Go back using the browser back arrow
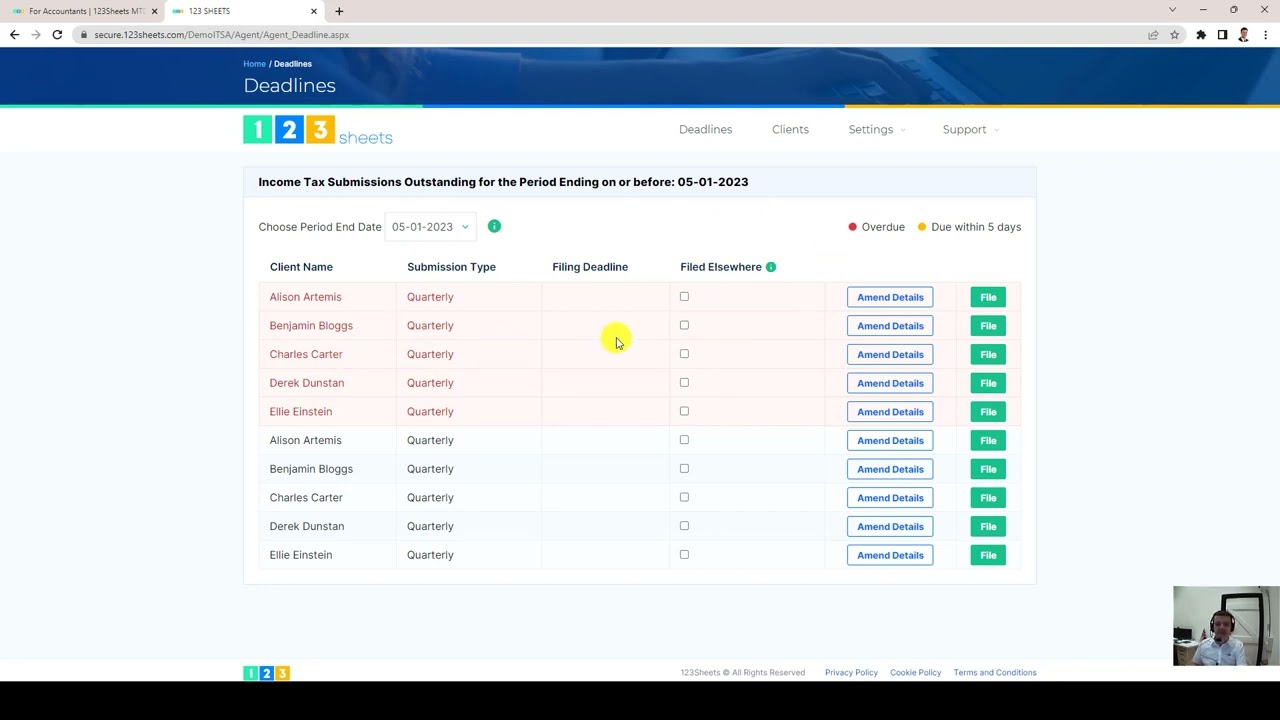This screenshot has width=1280, height=720. click(14, 35)
